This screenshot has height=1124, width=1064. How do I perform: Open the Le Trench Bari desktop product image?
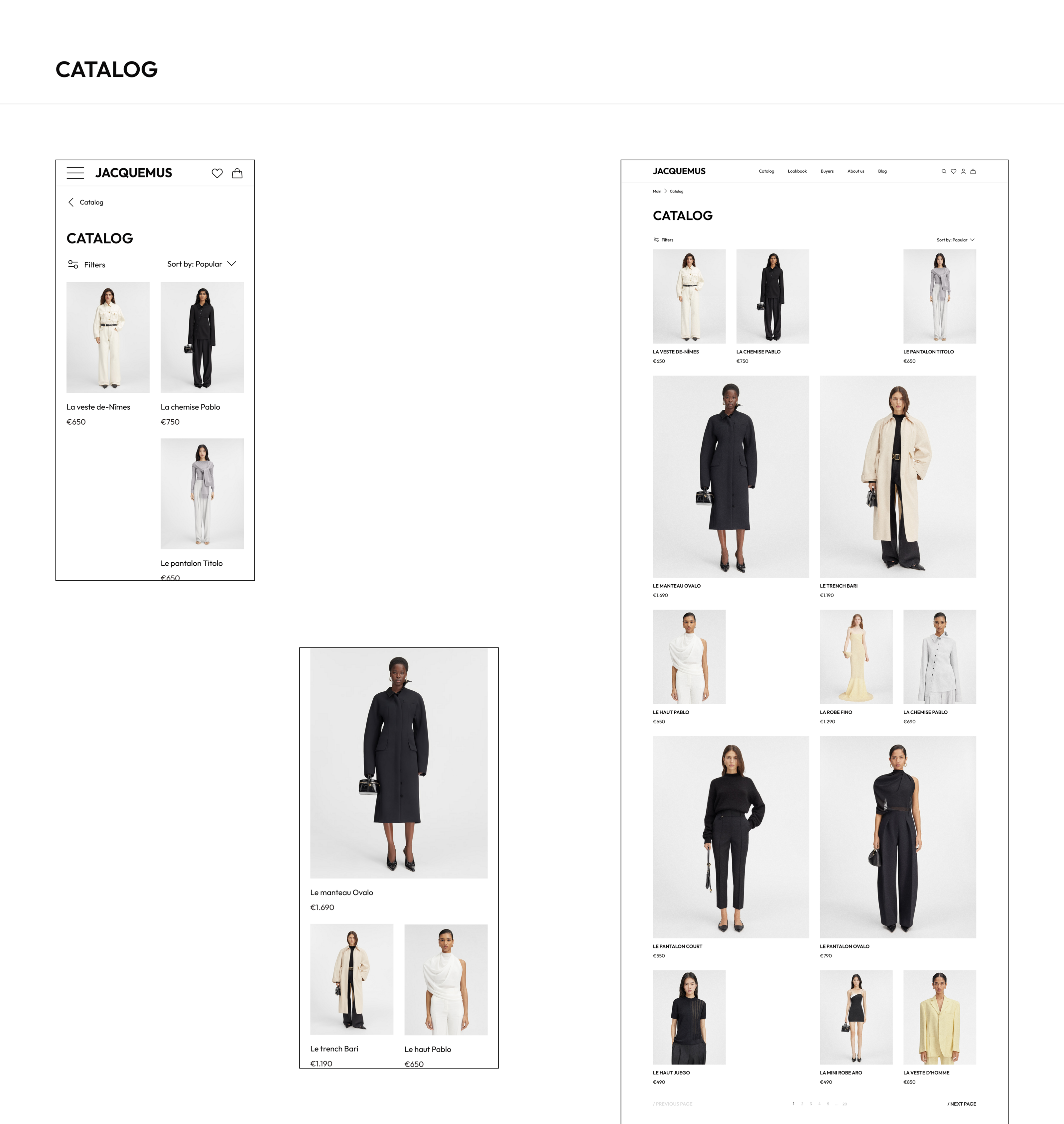point(898,476)
